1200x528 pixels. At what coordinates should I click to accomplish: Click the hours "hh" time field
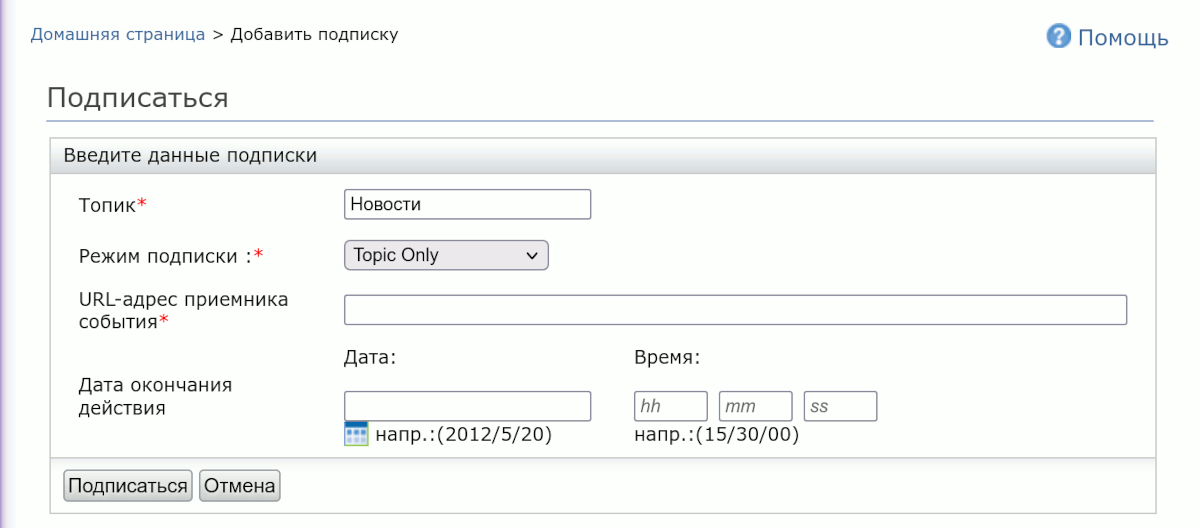[670, 406]
